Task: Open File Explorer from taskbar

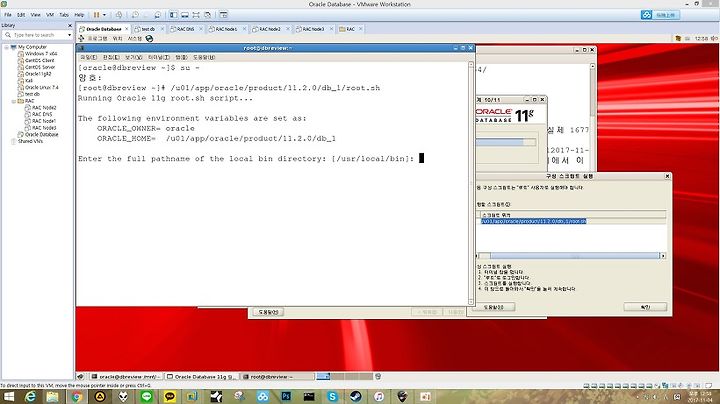Action: coord(52,397)
